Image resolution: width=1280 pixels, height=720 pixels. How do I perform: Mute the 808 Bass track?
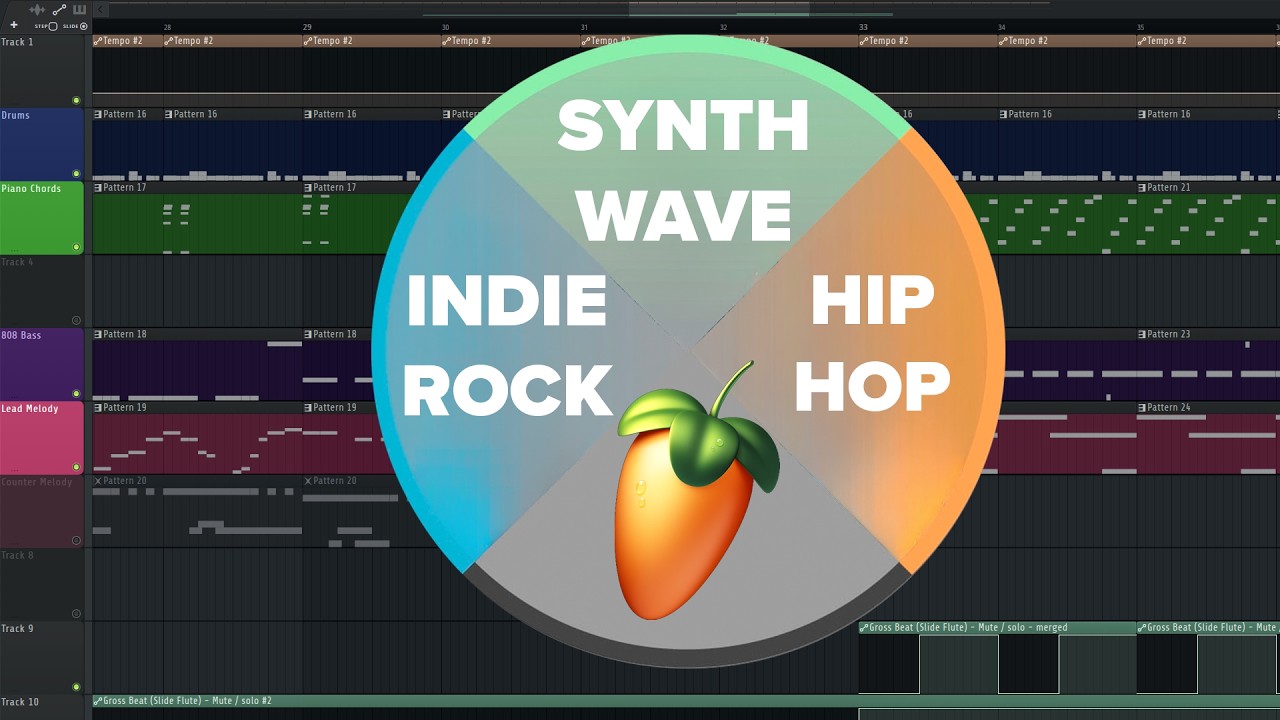(x=76, y=394)
